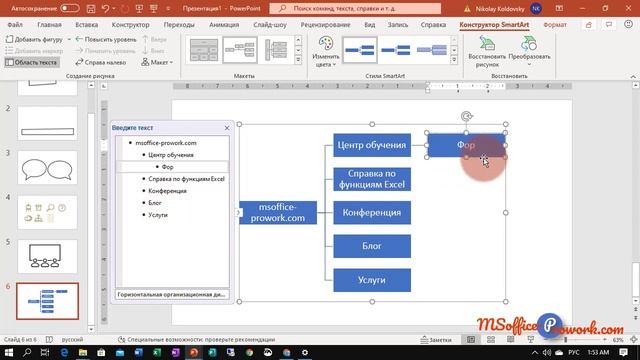Switch to Reading view icon
This screenshot has width=640, height=360.
[511, 340]
